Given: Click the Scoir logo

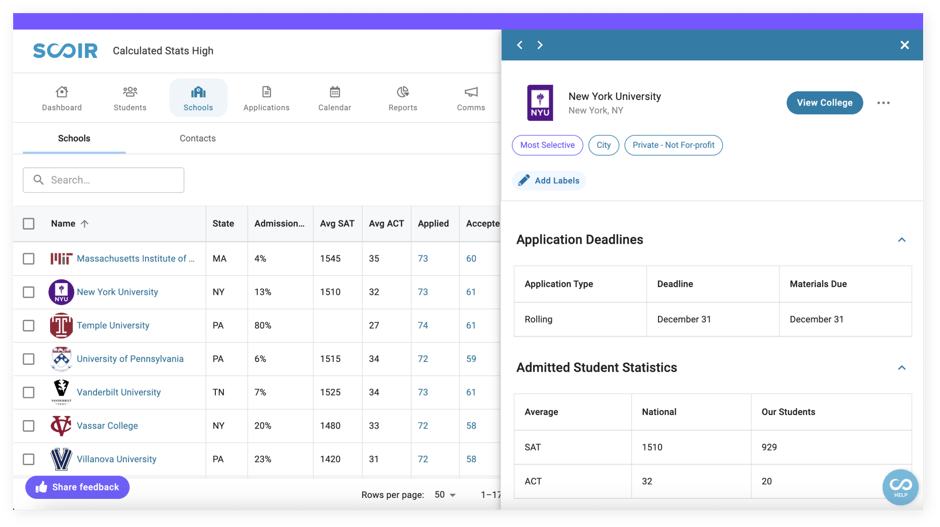Looking at the screenshot, I should [x=65, y=51].
